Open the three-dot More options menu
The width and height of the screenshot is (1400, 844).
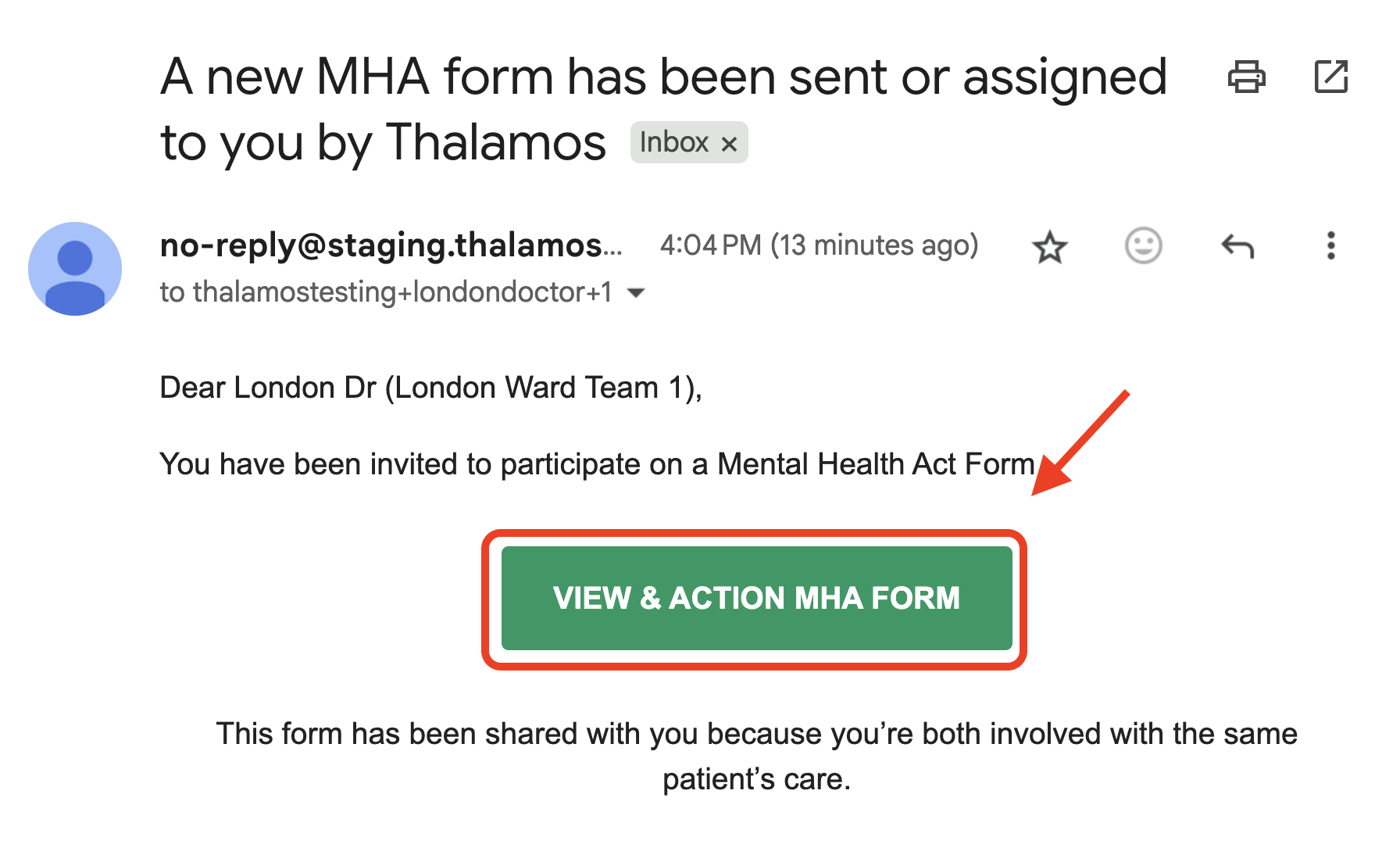coord(1331,245)
